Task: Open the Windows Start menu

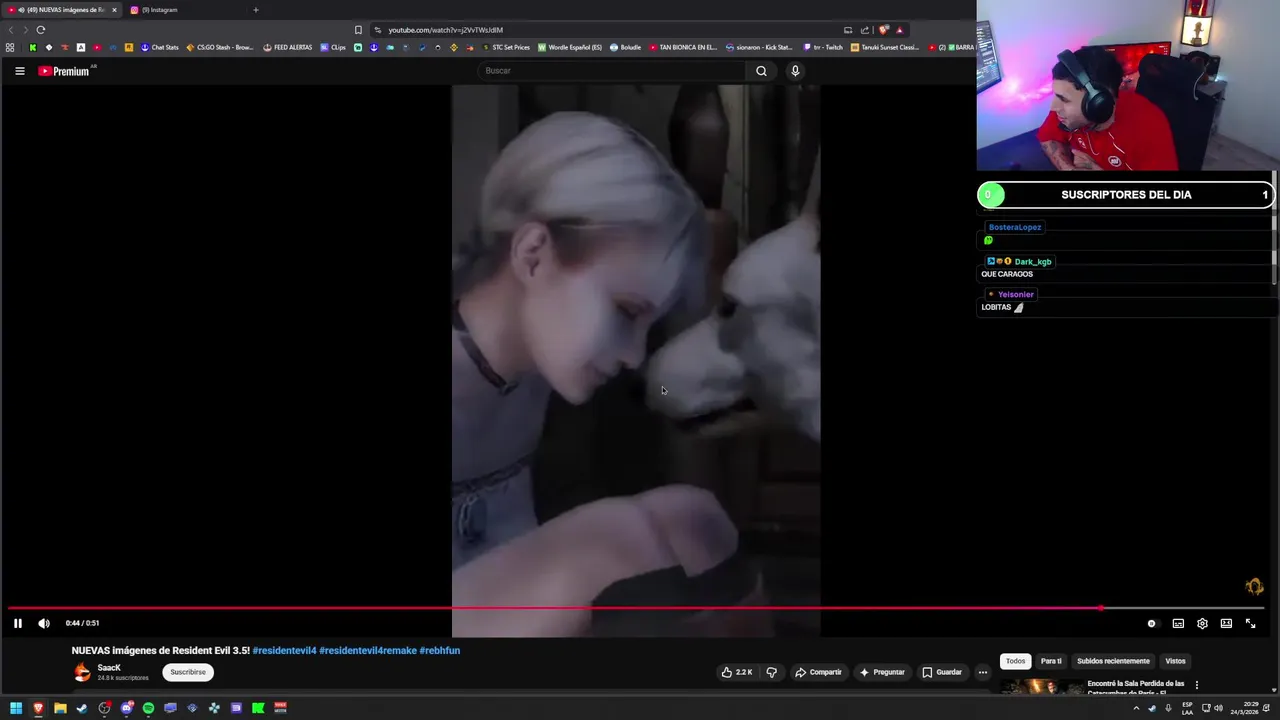Action: pyautogui.click(x=16, y=708)
